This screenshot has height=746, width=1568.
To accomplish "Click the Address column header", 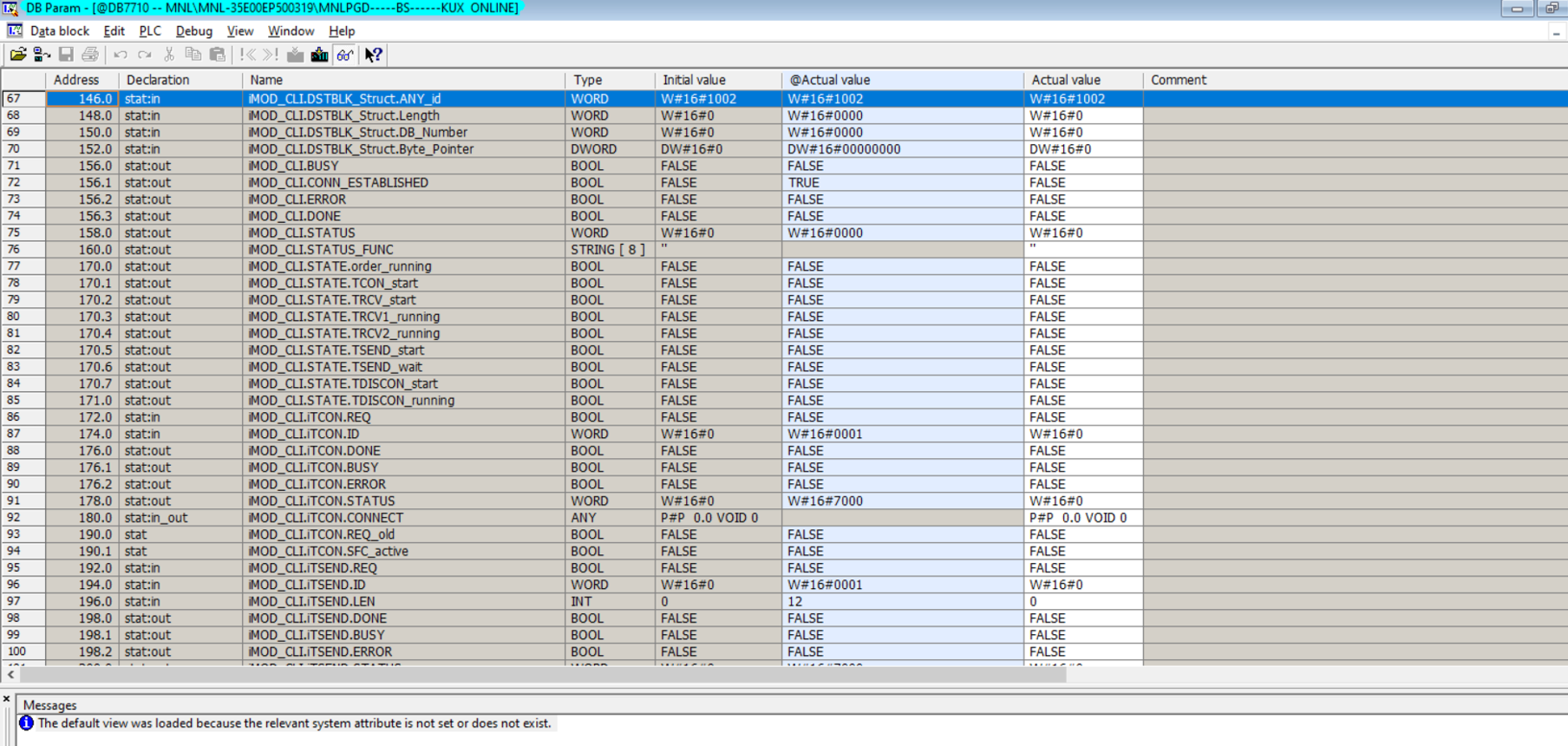I will [x=76, y=80].
